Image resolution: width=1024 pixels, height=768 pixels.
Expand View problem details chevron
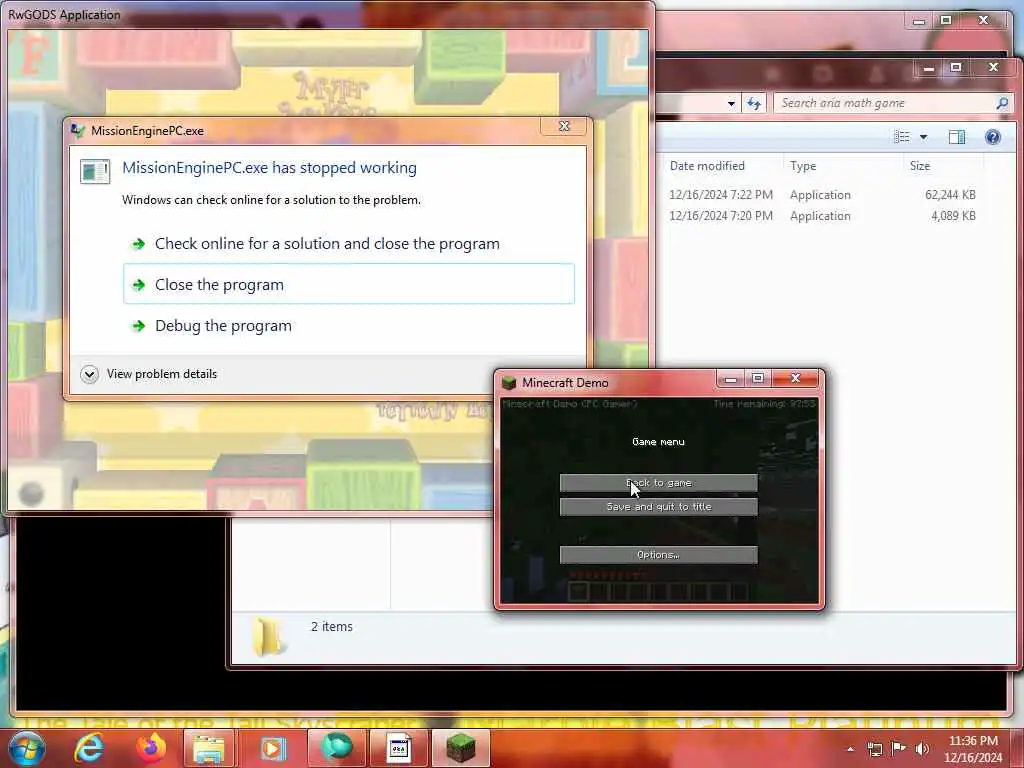pyautogui.click(x=89, y=374)
